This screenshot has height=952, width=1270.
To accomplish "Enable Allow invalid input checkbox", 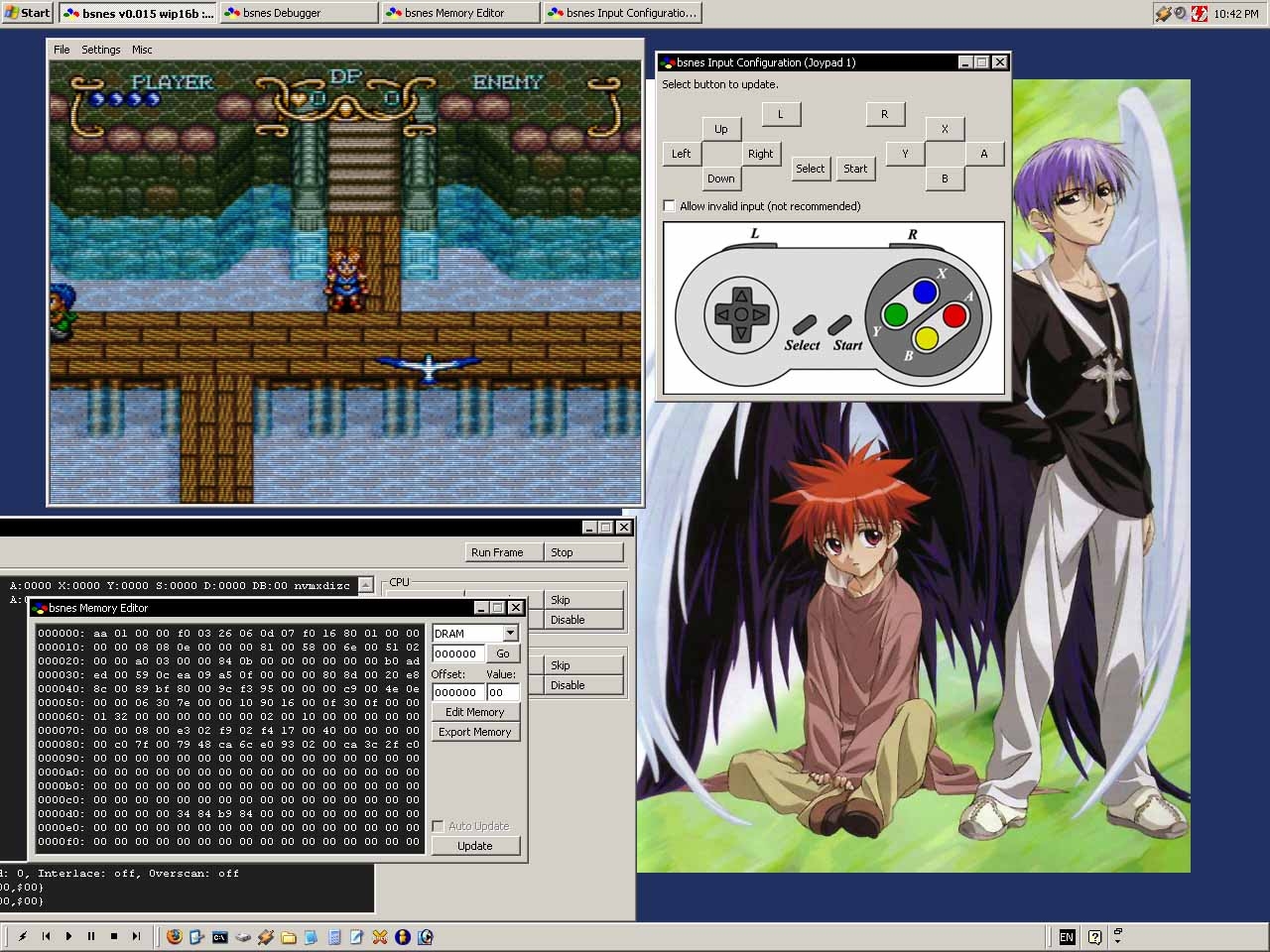I will [669, 206].
